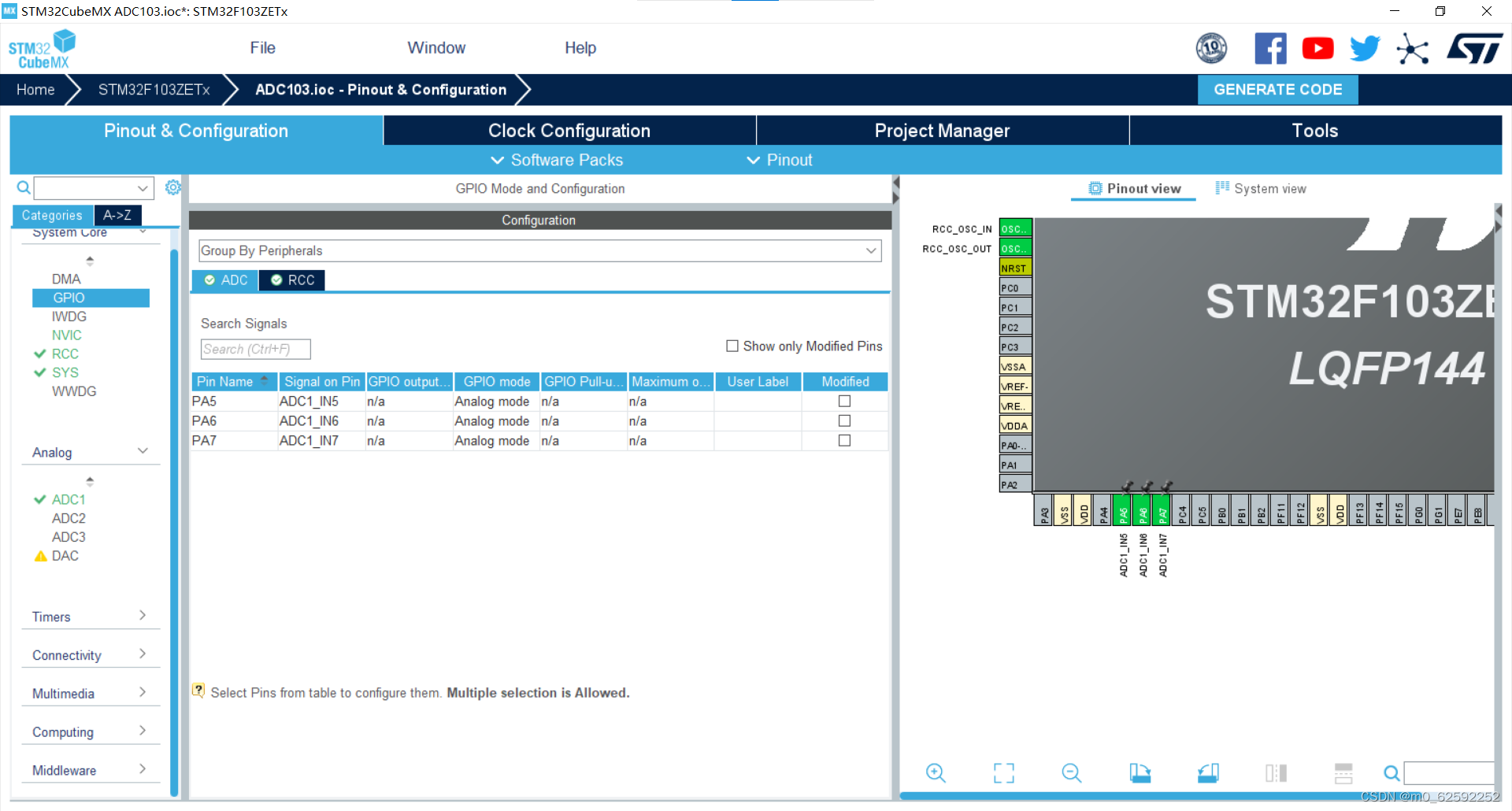This screenshot has height=811, width=1512.
Task: Click the STM32F103ZETx breadcrumb
Action: coord(154,90)
